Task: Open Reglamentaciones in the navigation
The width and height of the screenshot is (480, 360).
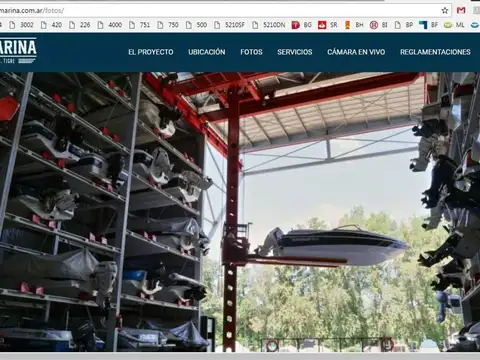Action: (x=435, y=52)
